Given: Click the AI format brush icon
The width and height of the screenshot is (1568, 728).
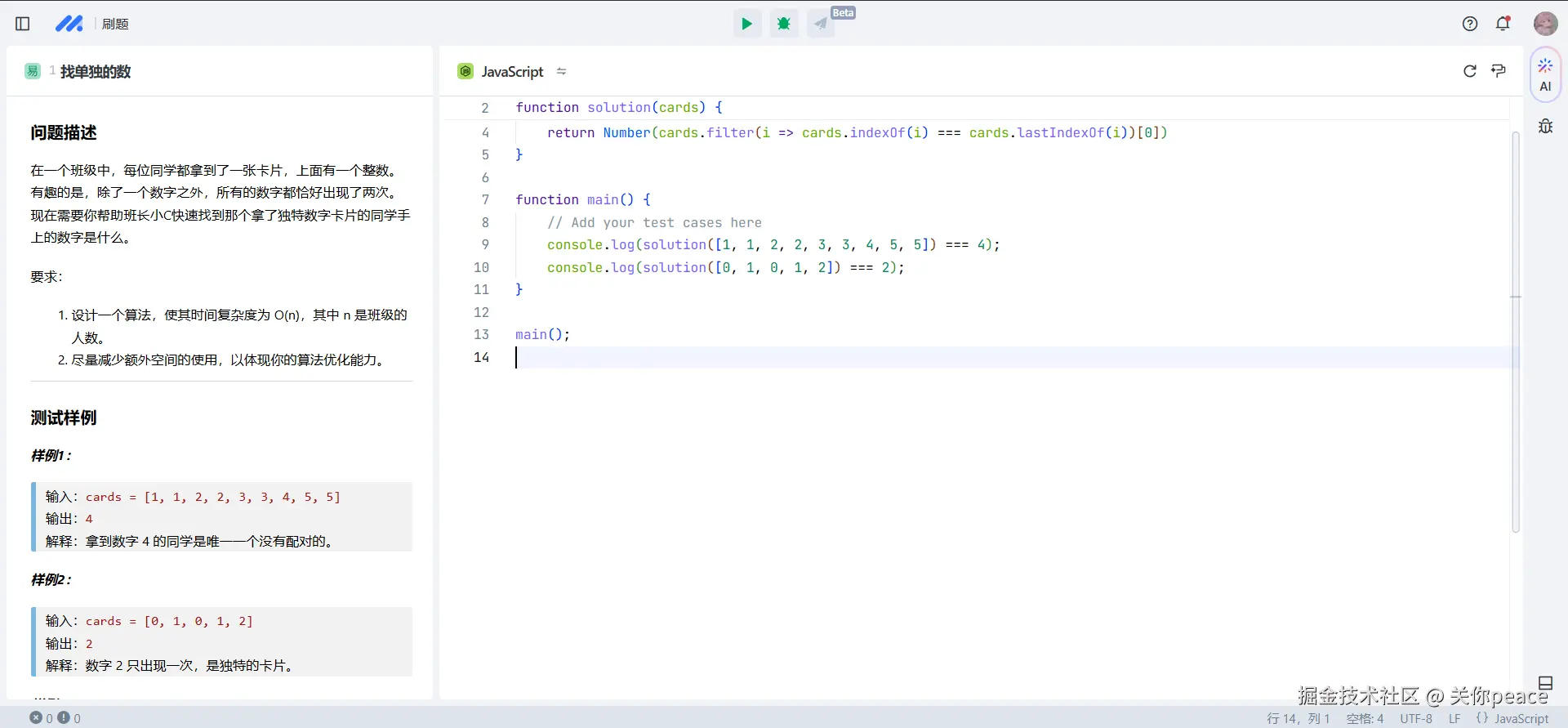Looking at the screenshot, I should point(1499,71).
